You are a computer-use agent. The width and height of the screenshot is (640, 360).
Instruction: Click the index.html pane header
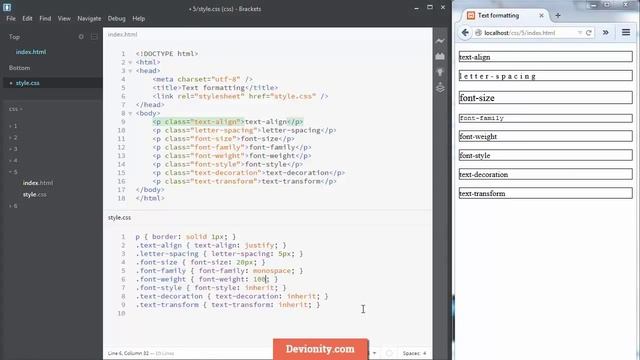click(122, 35)
